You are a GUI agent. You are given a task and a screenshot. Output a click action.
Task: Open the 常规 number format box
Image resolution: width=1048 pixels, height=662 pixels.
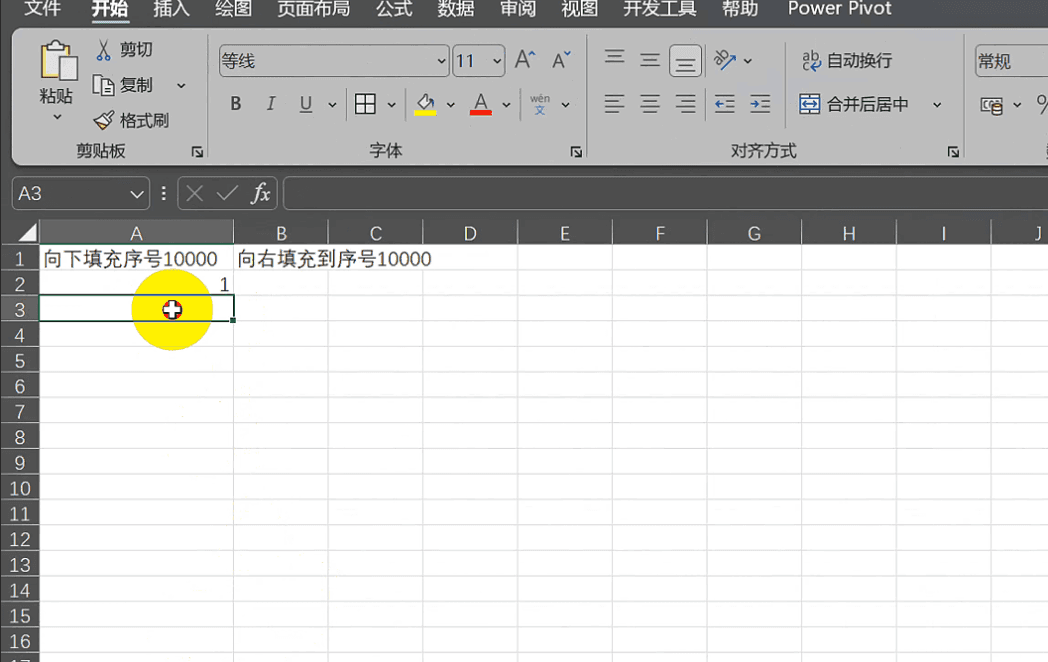(x=1011, y=62)
